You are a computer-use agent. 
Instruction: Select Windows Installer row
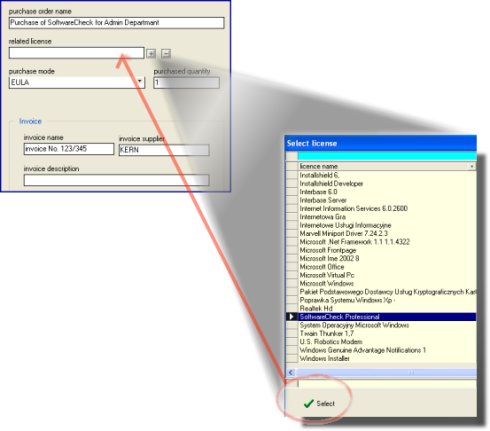[x=387, y=358]
